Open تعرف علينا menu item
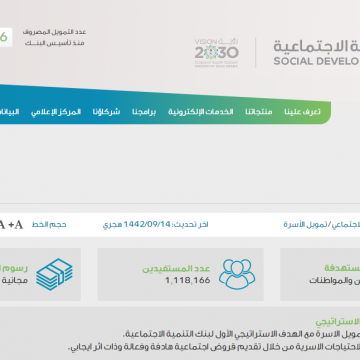 [x=302, y=112]
